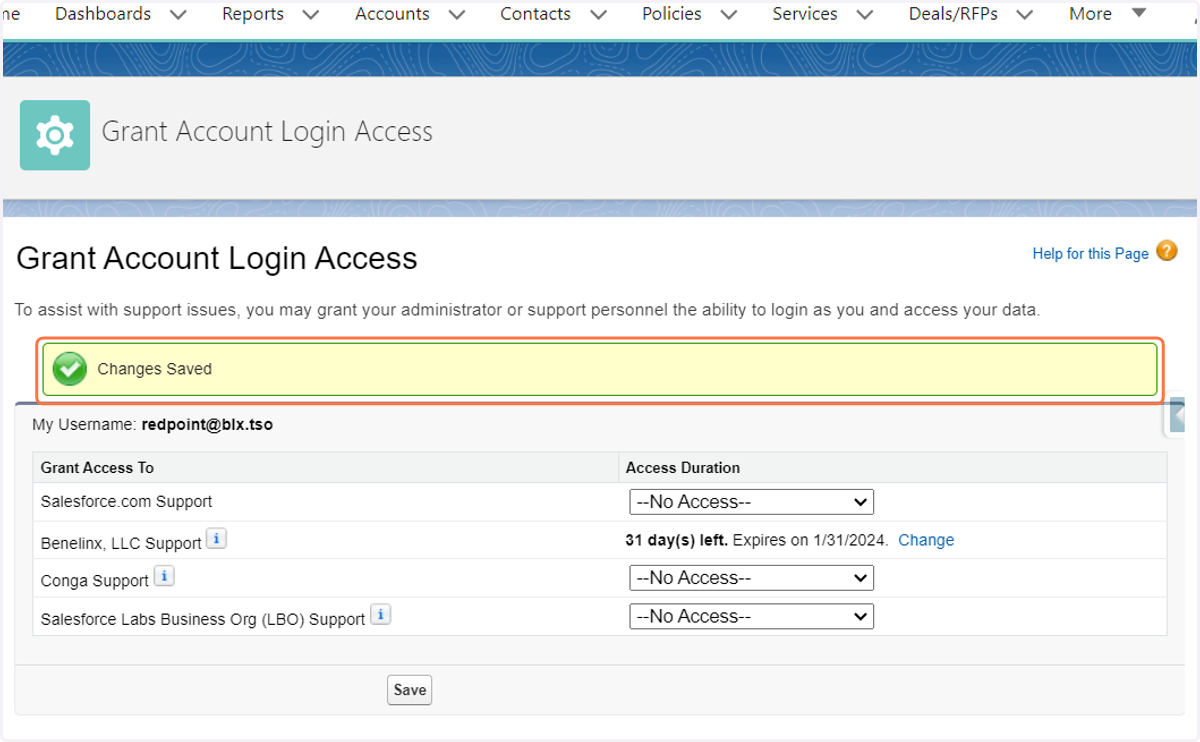Expand the Contacts tab arrow
1200x742 pixels.
tap(598, 15)
